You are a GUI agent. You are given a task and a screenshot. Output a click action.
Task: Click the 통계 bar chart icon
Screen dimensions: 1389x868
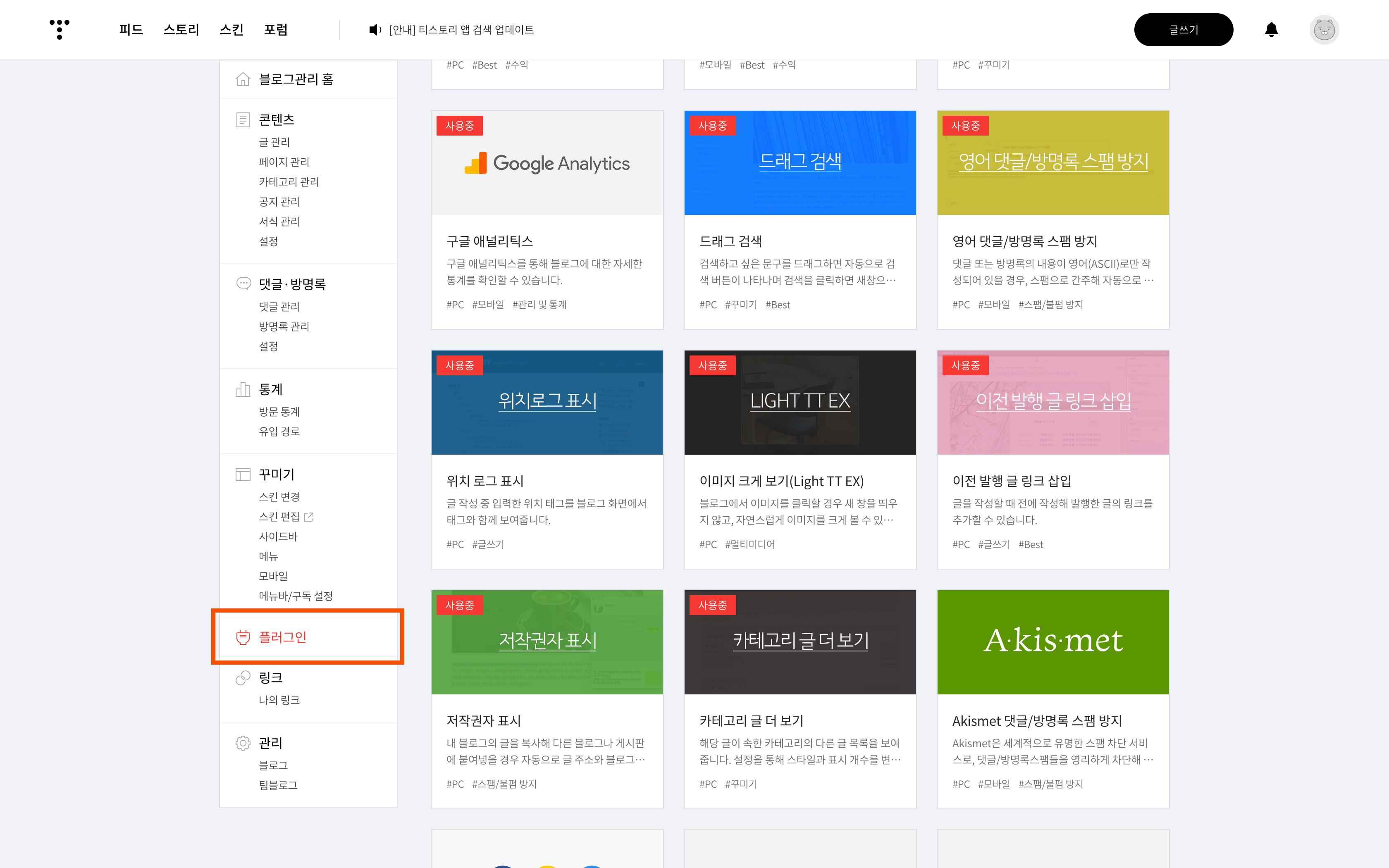243,389
